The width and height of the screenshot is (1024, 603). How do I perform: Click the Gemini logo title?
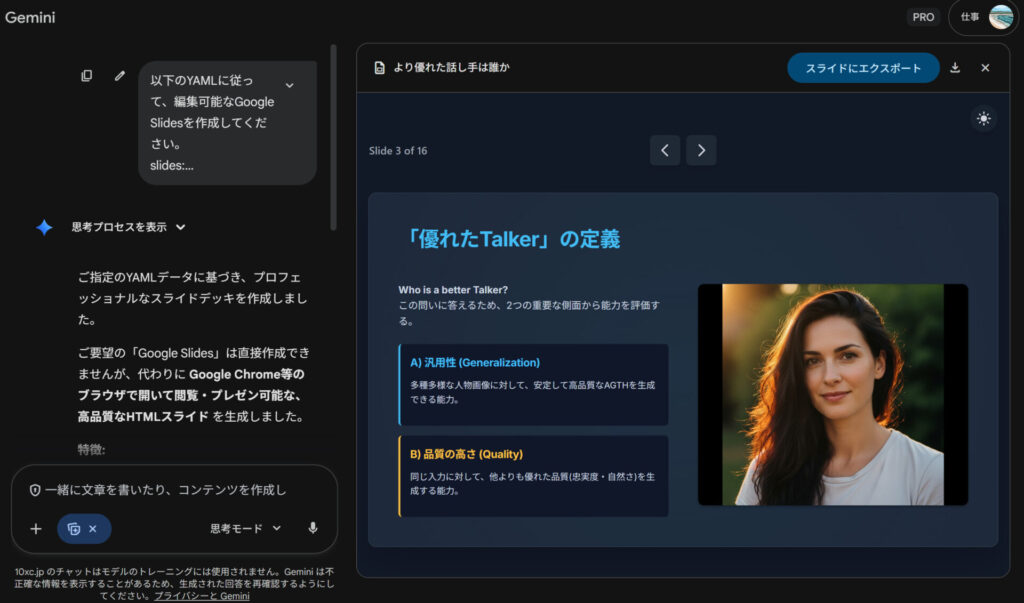pyautogui.click(x=30, y=17)
